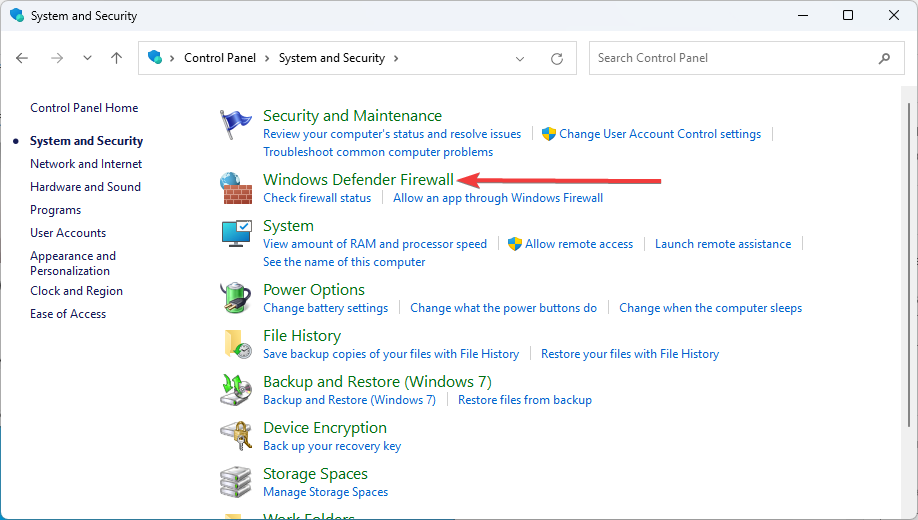Change User Account Control settings
918x520 pixels.
point(660,134)
